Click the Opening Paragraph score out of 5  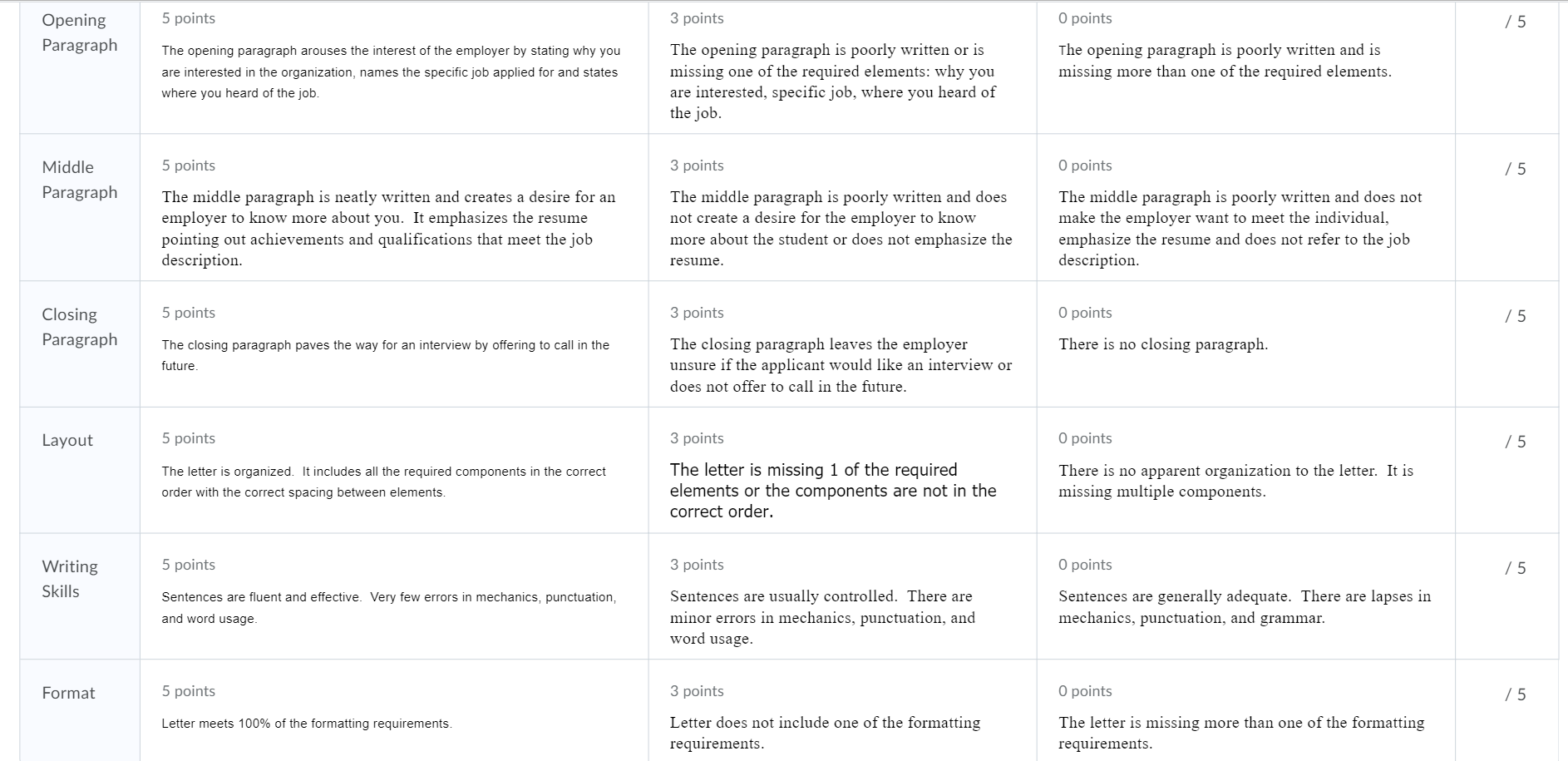(1515, 22)
